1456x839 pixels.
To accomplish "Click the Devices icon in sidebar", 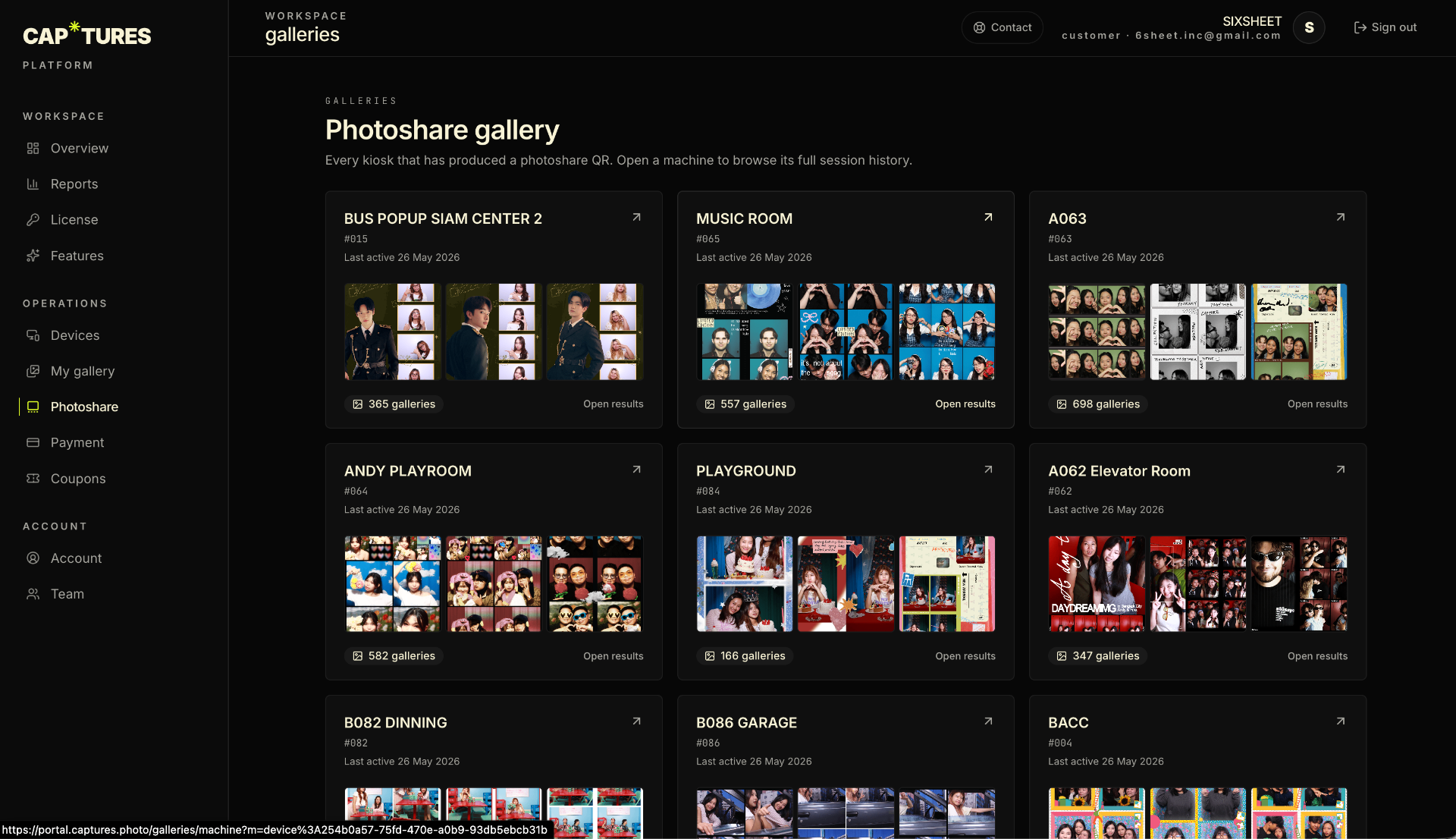I will [x=33, y=335].
